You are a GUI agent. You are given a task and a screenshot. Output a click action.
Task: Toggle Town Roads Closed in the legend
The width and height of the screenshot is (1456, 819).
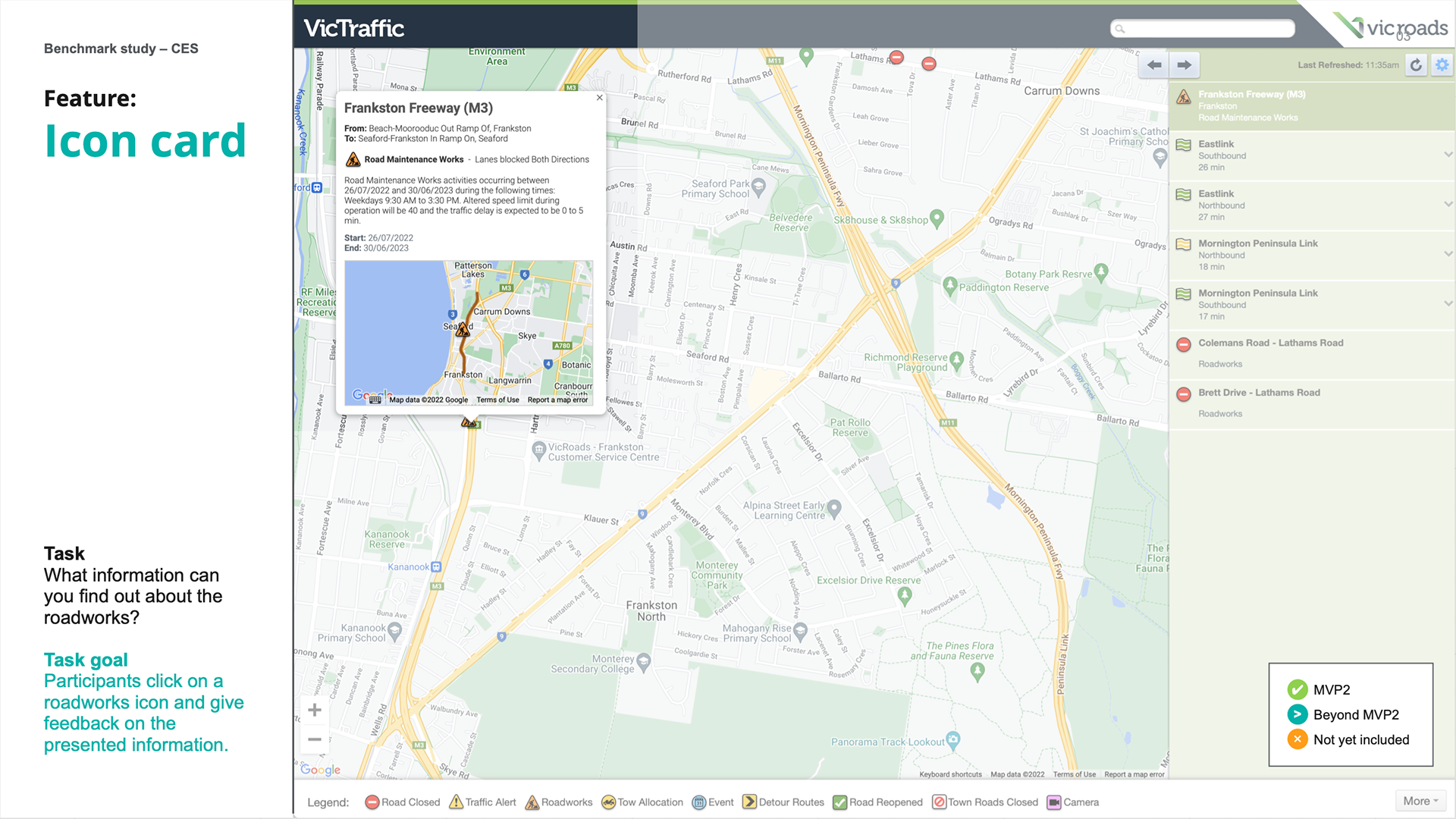pyautogui.click(x=985, y=802)
